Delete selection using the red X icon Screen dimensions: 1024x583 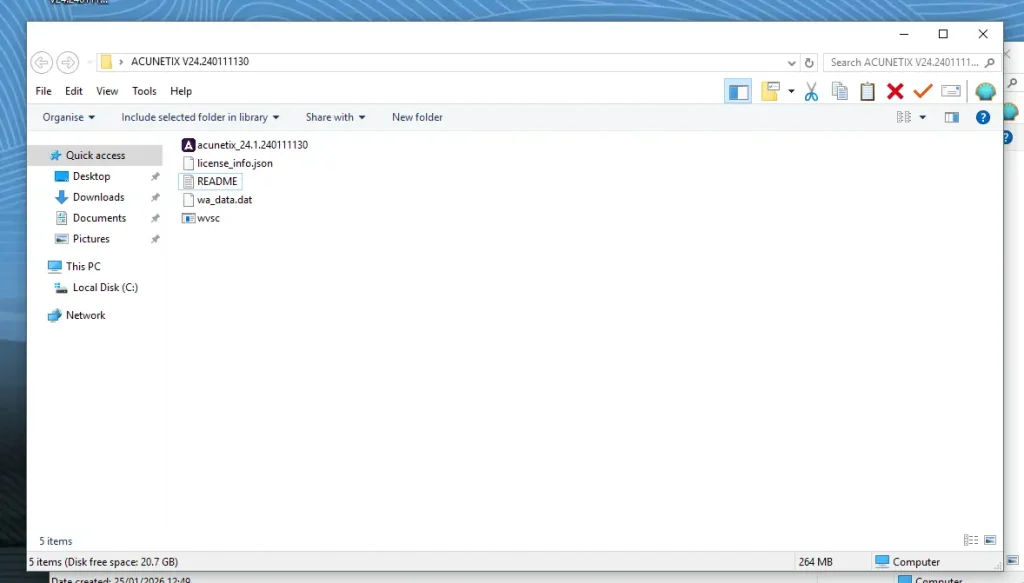(894, 90)
